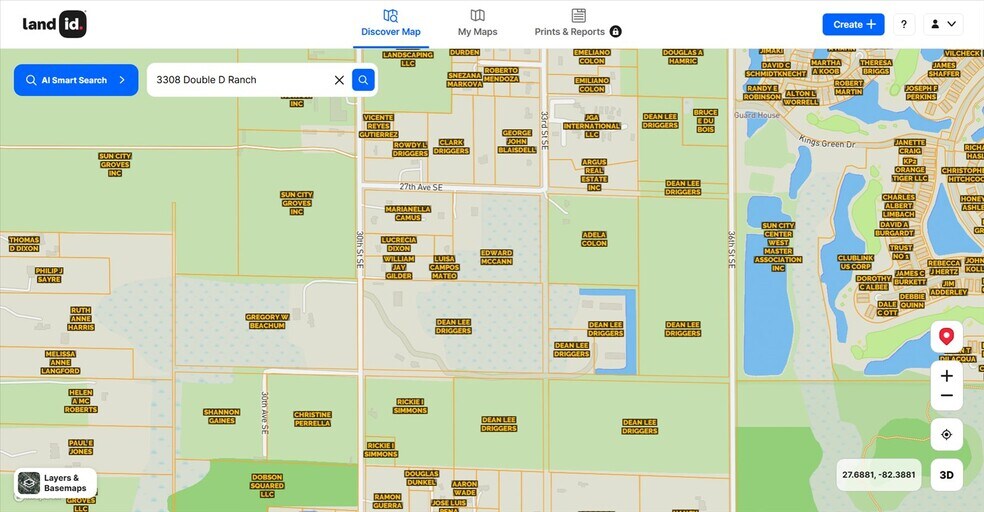The width and height of the screenshot is (984, 512).
Task: Select the Discover Map tab
Action: tap(390, 24)
